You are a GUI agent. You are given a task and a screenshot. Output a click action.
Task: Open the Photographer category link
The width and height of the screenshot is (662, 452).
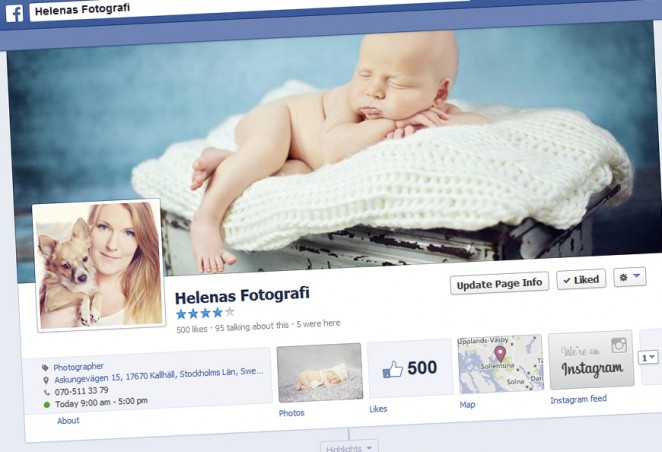(79, 367)
